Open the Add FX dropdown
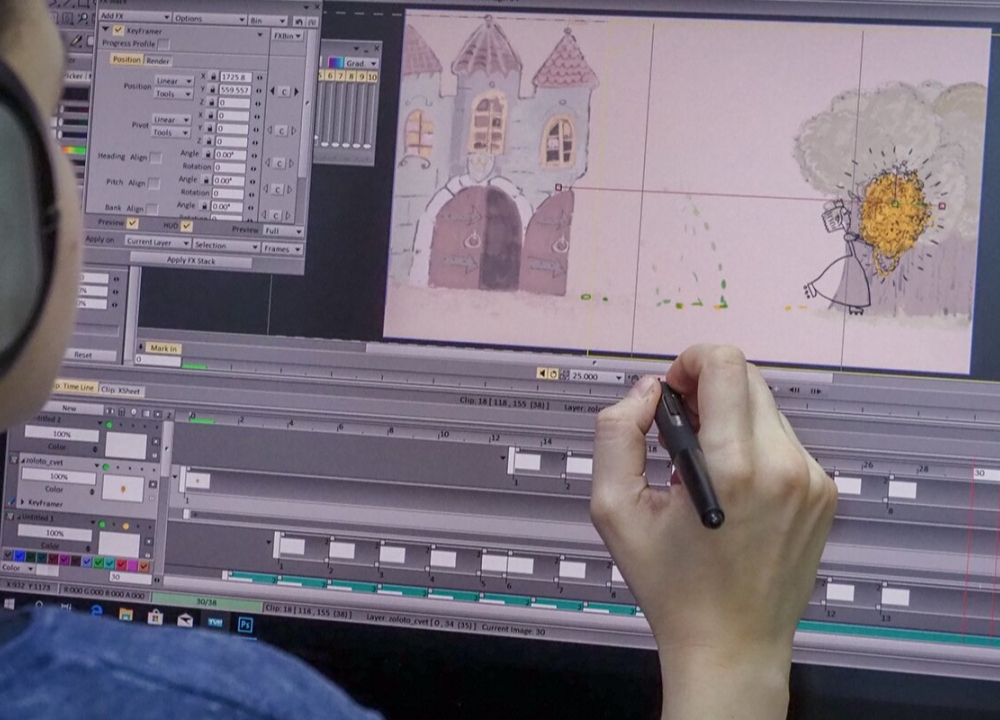The image size is (1000, 720). coord(135,17)
